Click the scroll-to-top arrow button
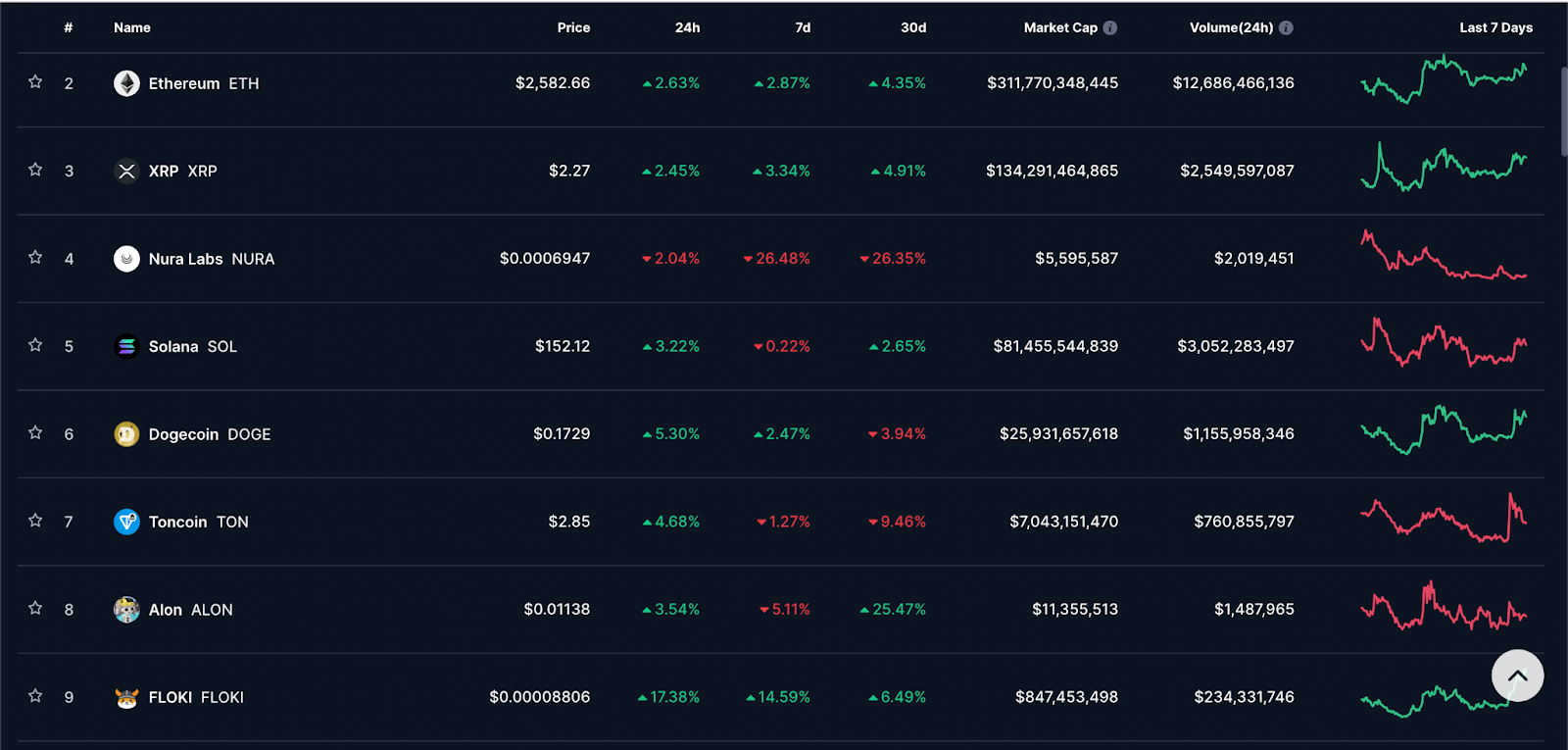Screen dimensions: 1568x750 (1517, 675)
